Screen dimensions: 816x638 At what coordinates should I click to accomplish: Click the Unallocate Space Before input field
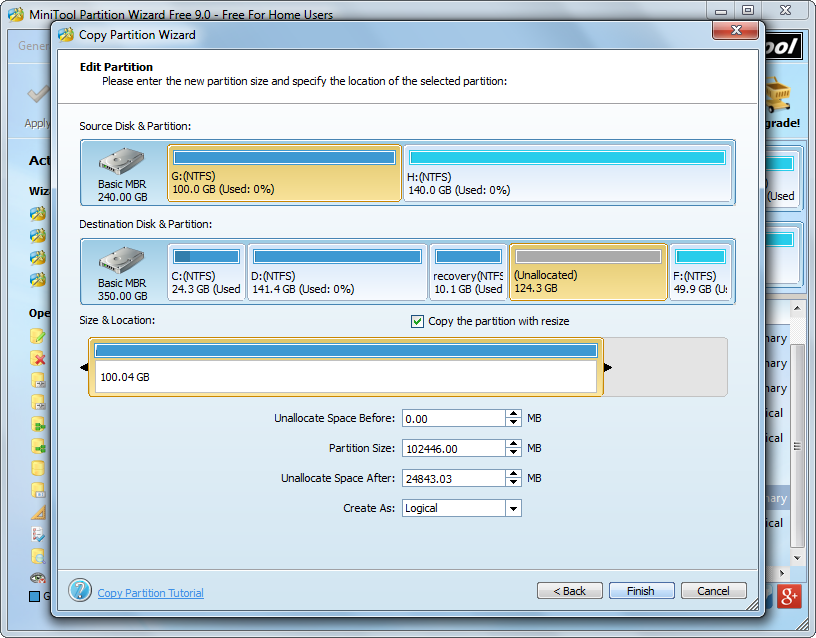tap(453, 418)
